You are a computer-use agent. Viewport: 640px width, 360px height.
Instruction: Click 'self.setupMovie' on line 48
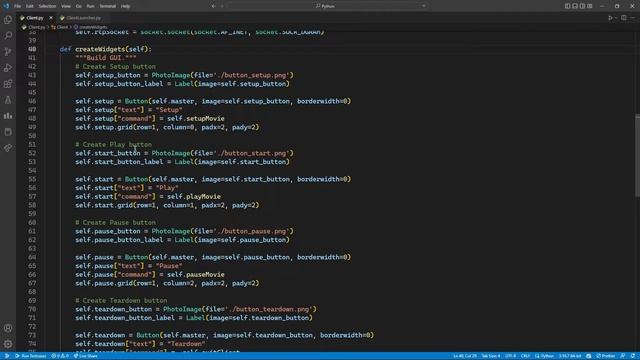[196, 118]
